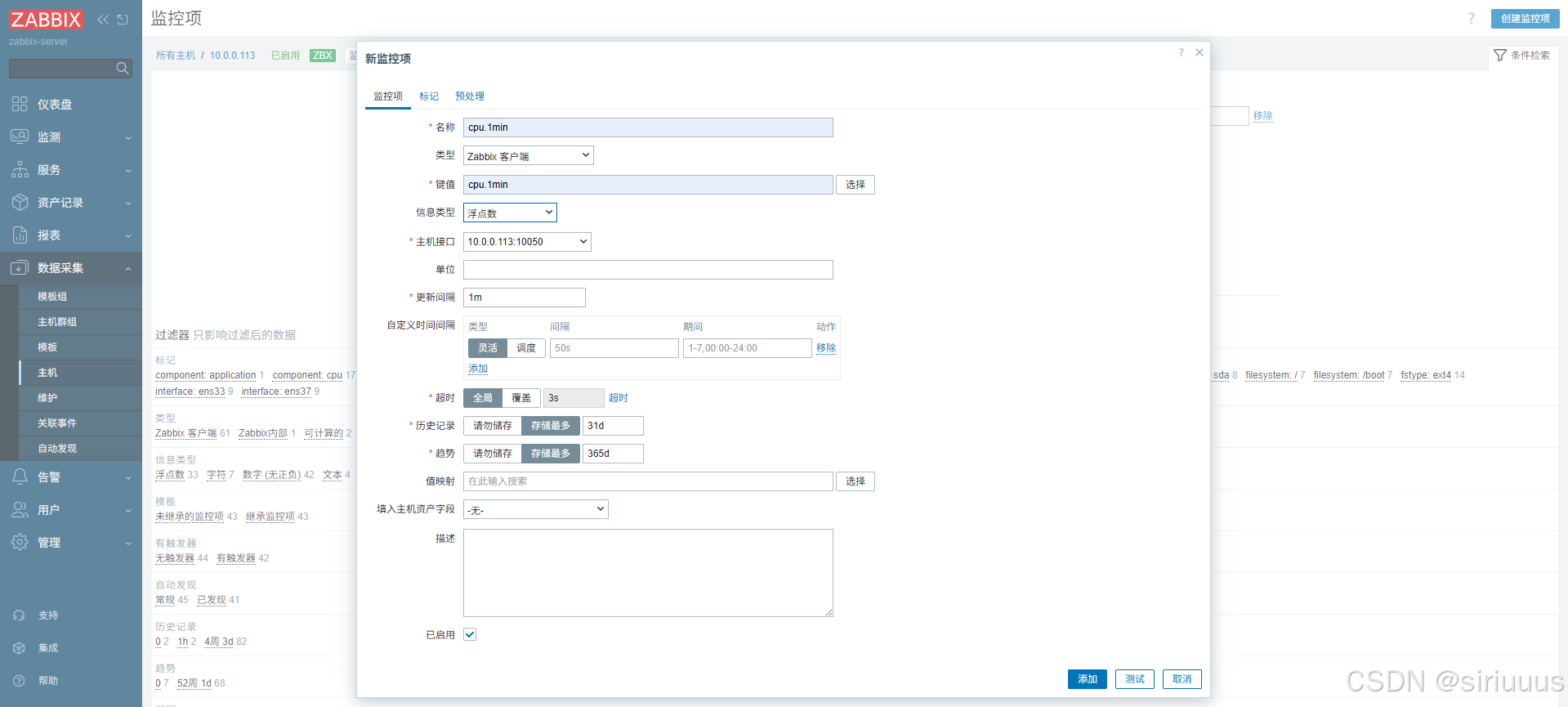
Task: Open the dashboard icon 仪表盘
Action: (x=20, y=104)
